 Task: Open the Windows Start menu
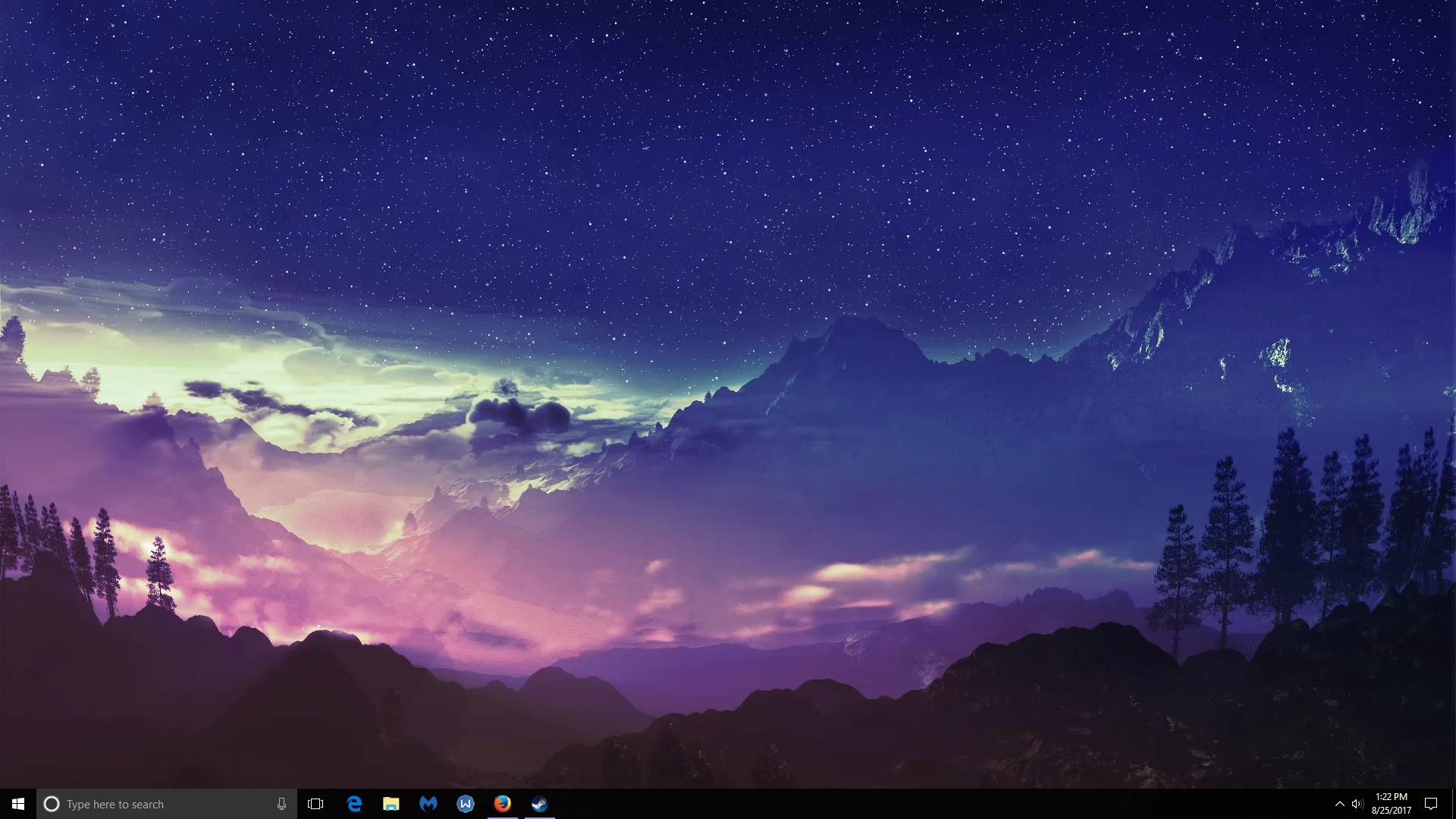[x=18, y=804]
